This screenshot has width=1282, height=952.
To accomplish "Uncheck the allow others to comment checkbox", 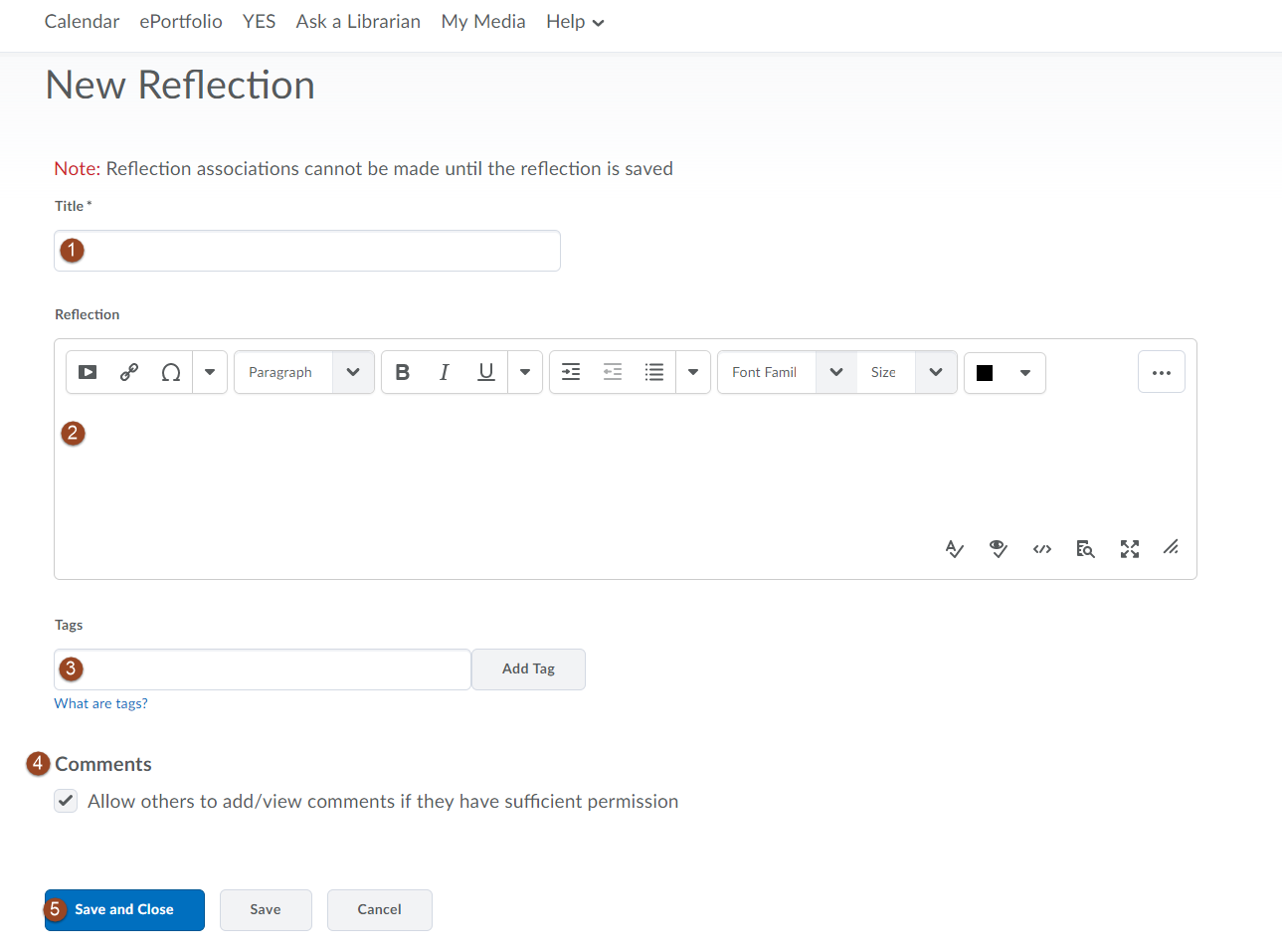I will click(66, 801).
